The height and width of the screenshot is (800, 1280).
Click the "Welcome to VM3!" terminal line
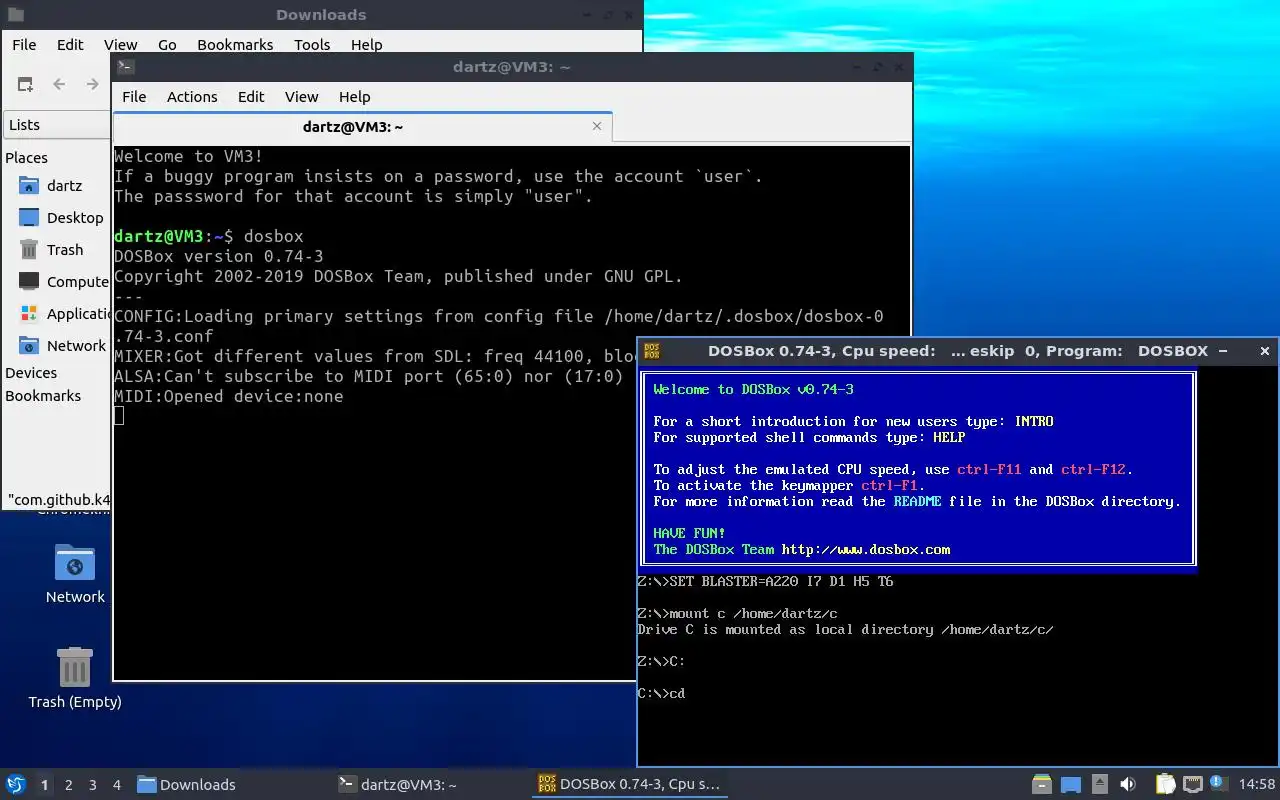coord(188,156)
